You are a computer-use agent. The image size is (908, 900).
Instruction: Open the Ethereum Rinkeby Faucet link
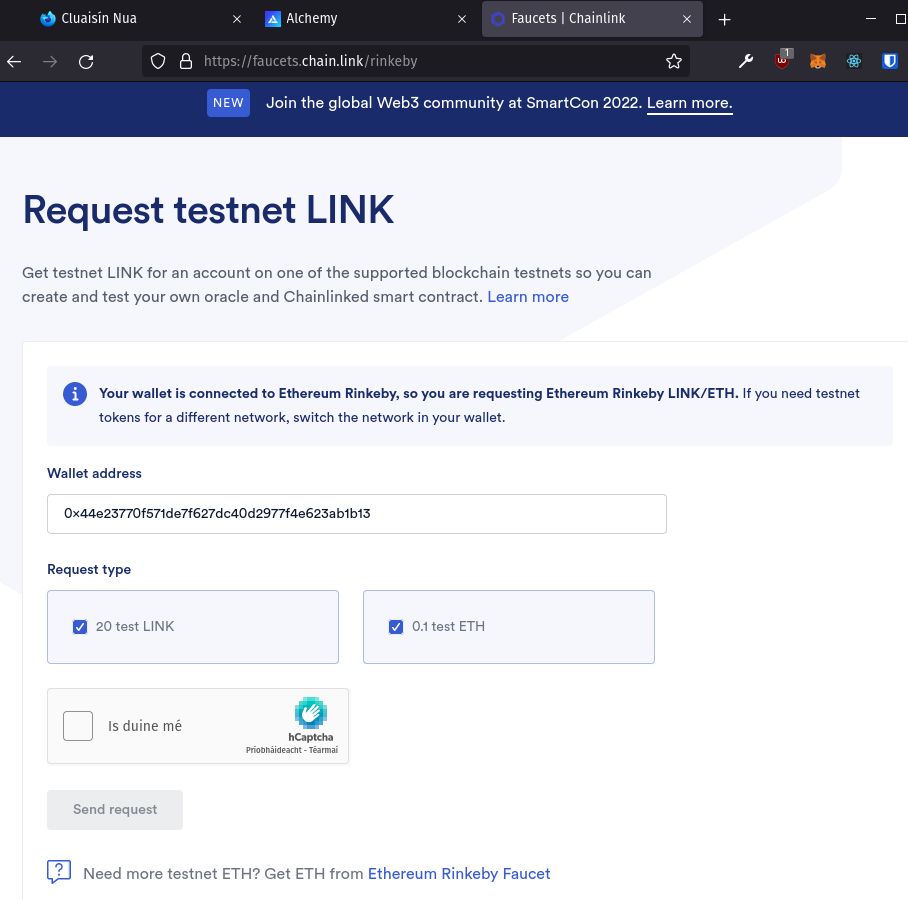coord(459,873)
